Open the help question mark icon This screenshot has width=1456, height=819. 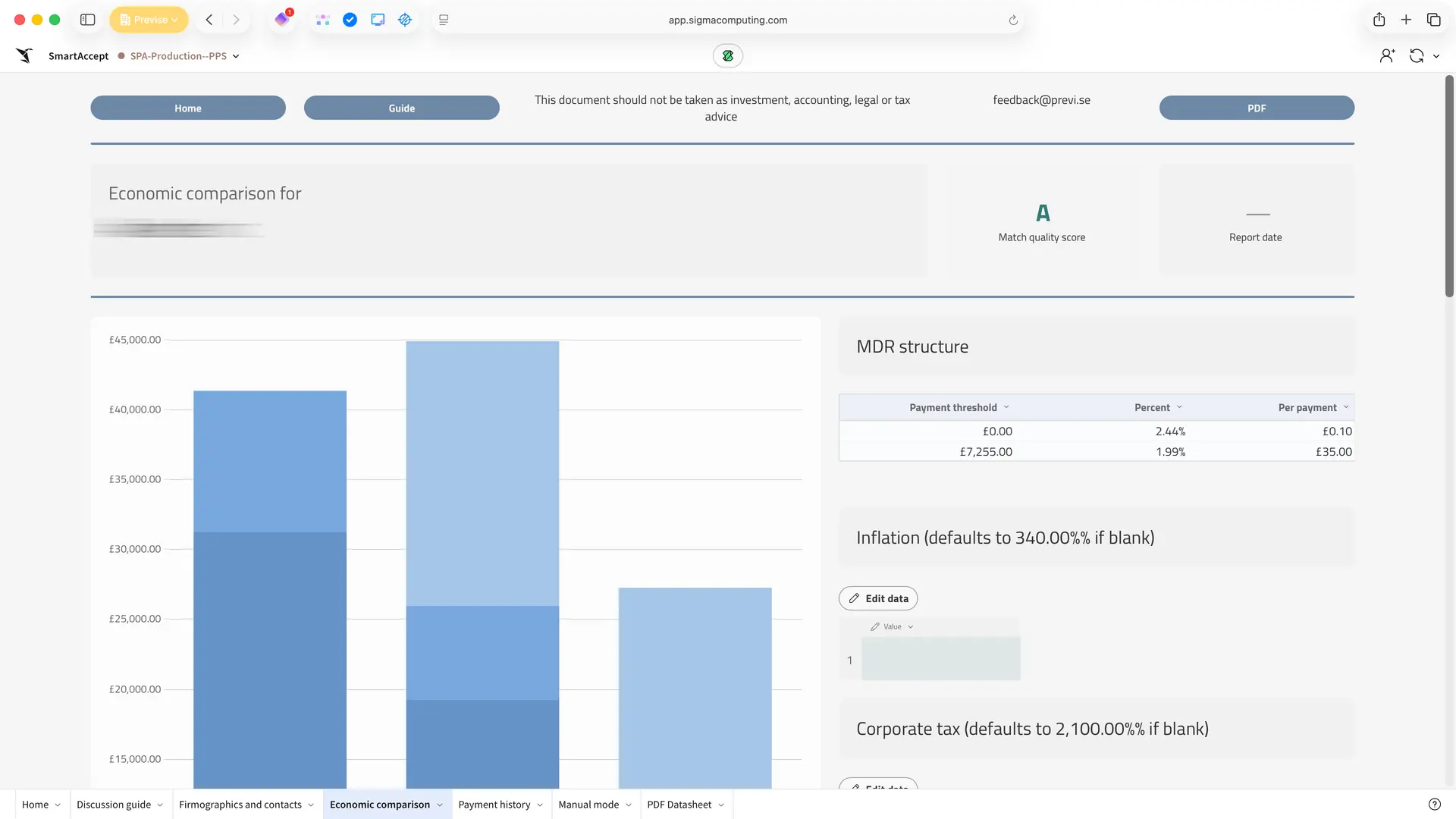(x=1434, y=805)
